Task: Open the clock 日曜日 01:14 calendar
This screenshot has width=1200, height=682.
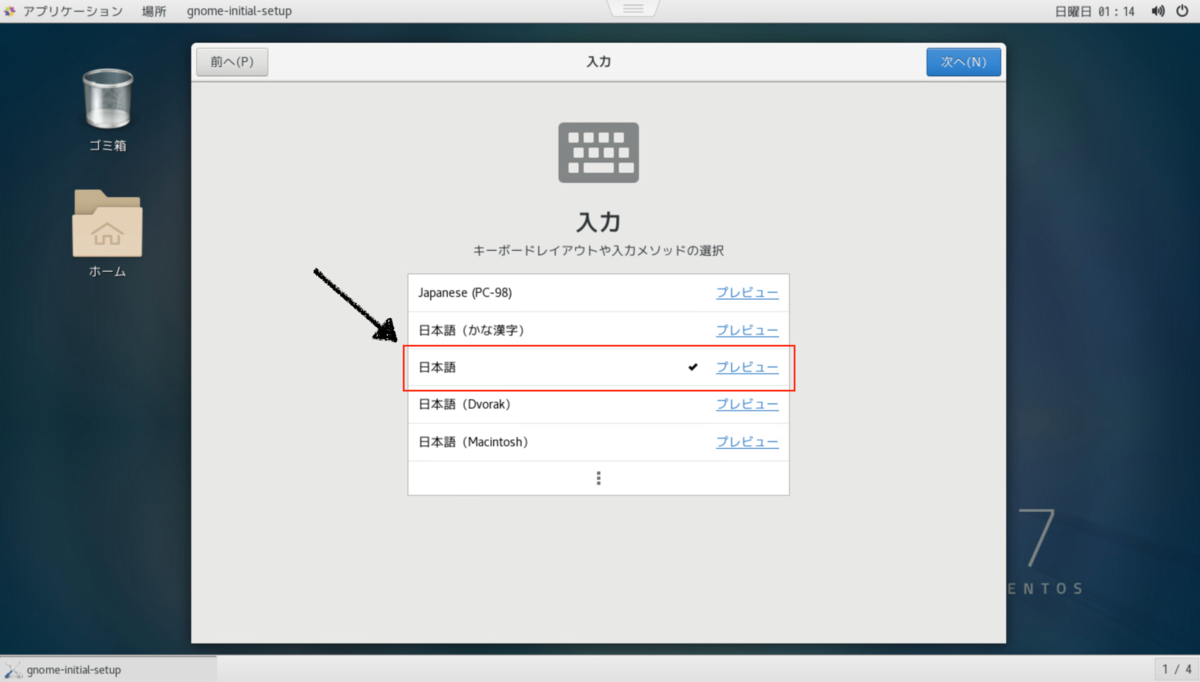Action: [1095, 11]
